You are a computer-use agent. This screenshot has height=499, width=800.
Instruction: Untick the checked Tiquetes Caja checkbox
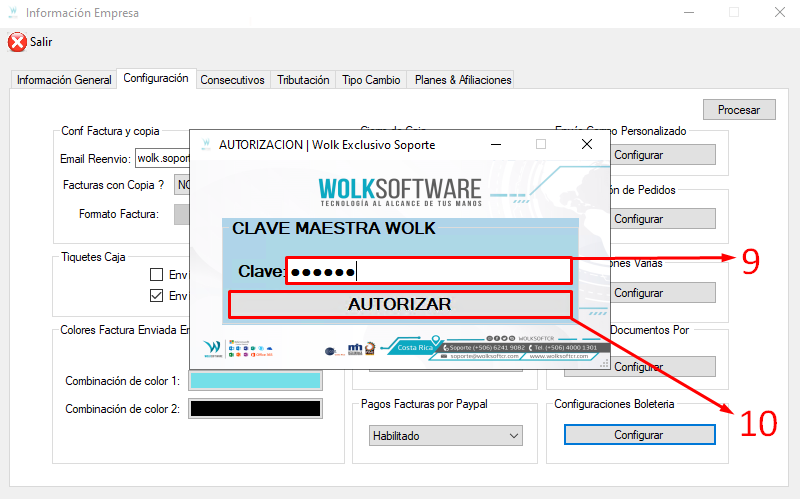[x=156, y=296]
